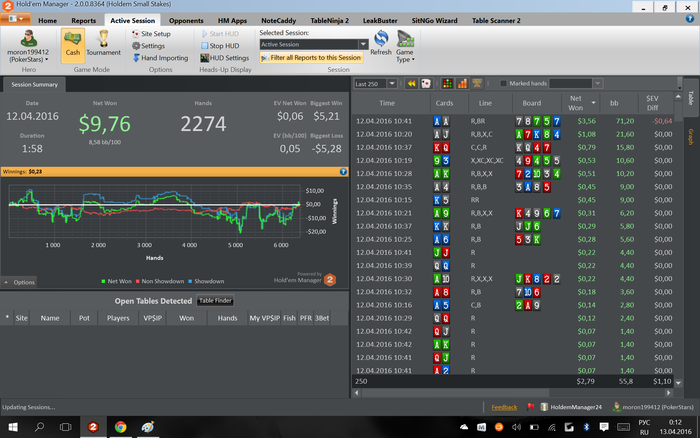The image size is (700, 438).
Task: Click the horizontal scrollbar right arrow
Action: 668,393
